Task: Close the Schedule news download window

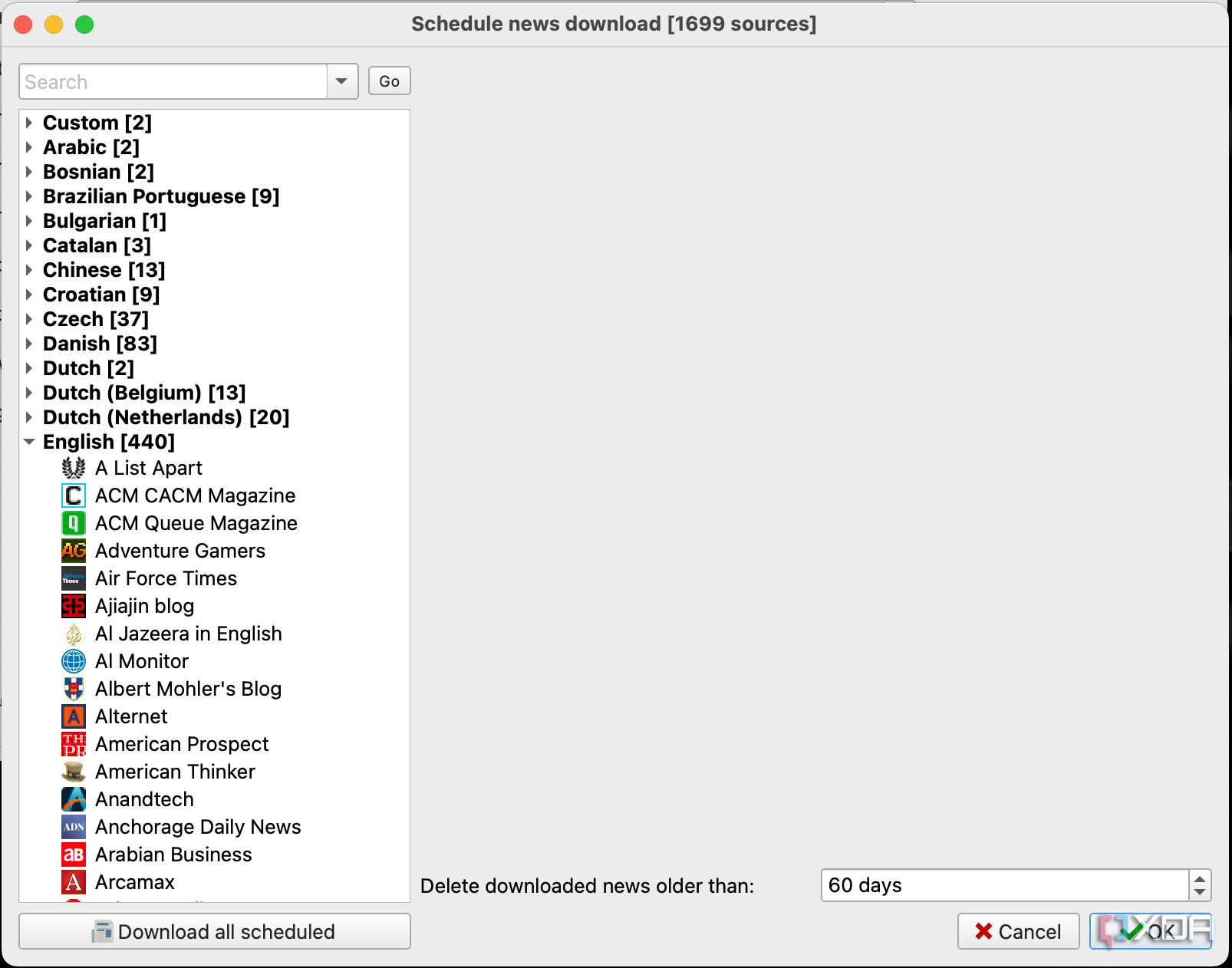Action: pos(23,25)
